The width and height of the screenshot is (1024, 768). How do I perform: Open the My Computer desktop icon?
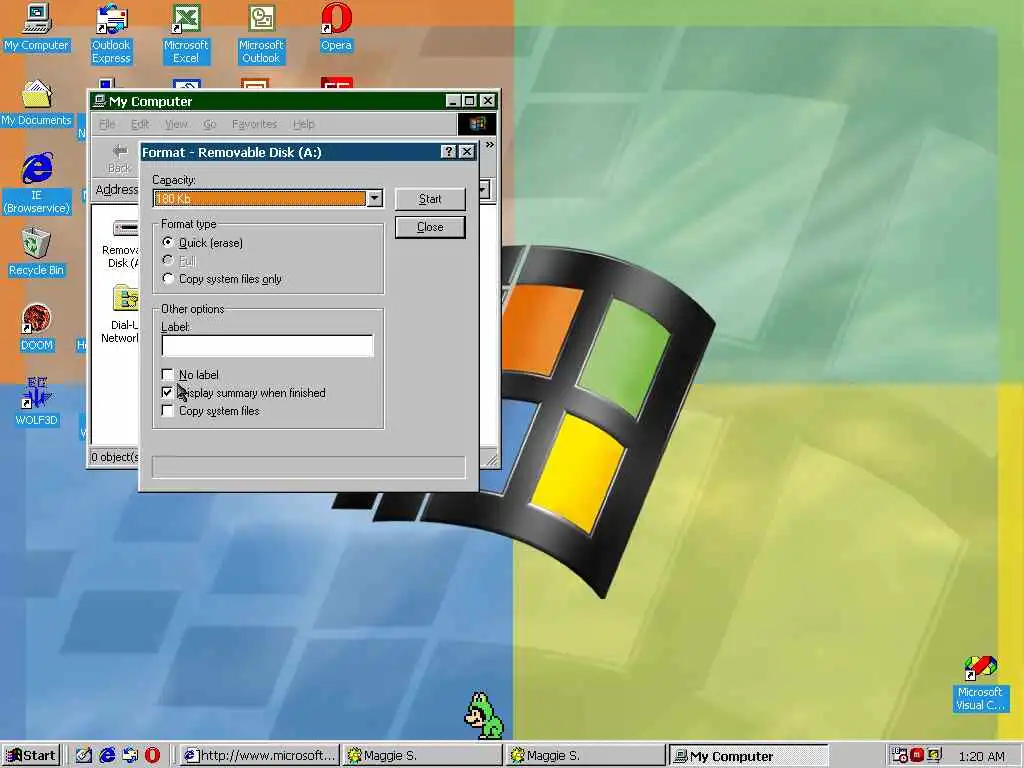(x=37, y=27)
